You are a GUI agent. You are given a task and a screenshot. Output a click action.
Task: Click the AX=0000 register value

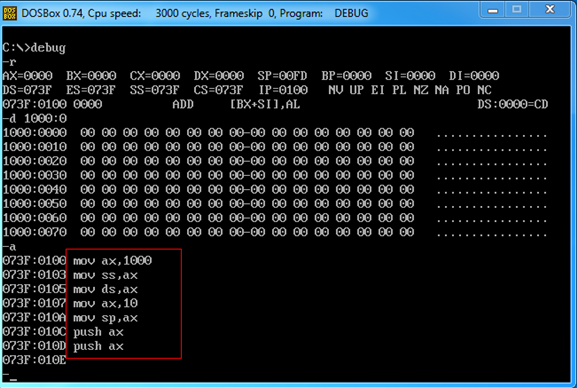click(x=28, y=76)
